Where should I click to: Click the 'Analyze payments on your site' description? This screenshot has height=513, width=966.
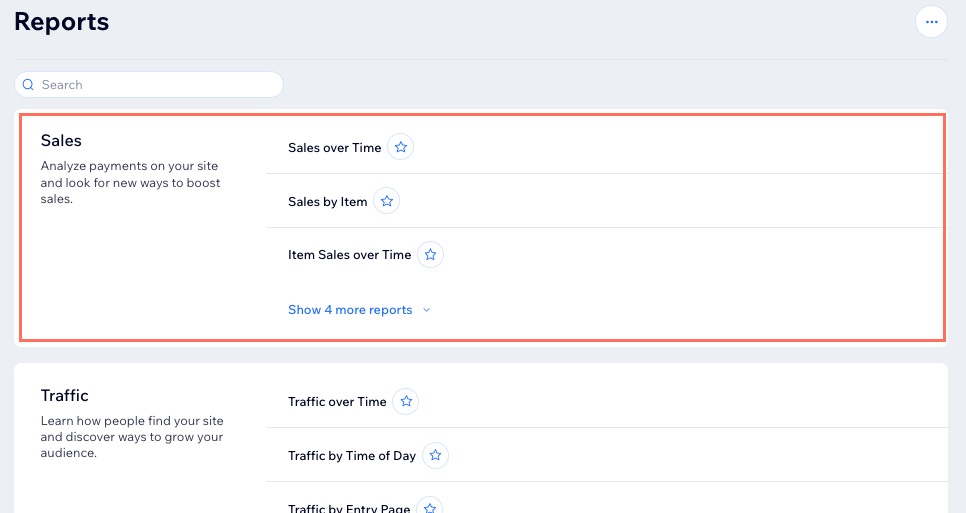coord(131,182)
